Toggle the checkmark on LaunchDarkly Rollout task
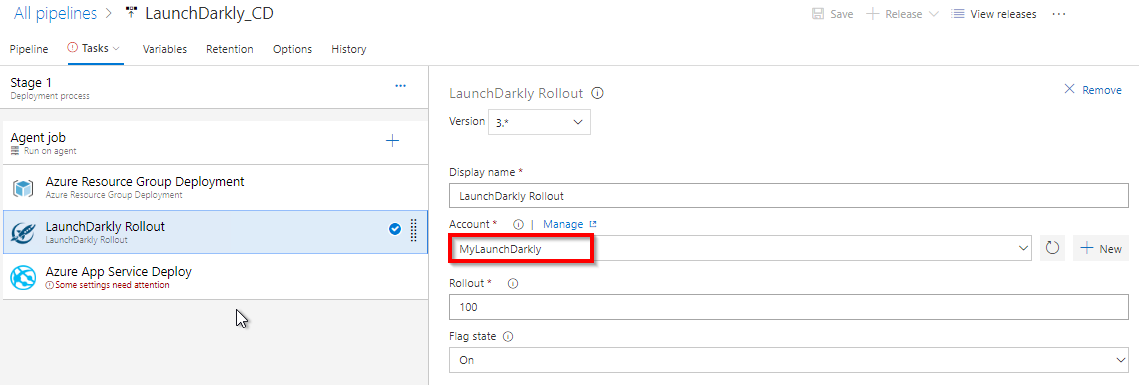 click(394, 230)
